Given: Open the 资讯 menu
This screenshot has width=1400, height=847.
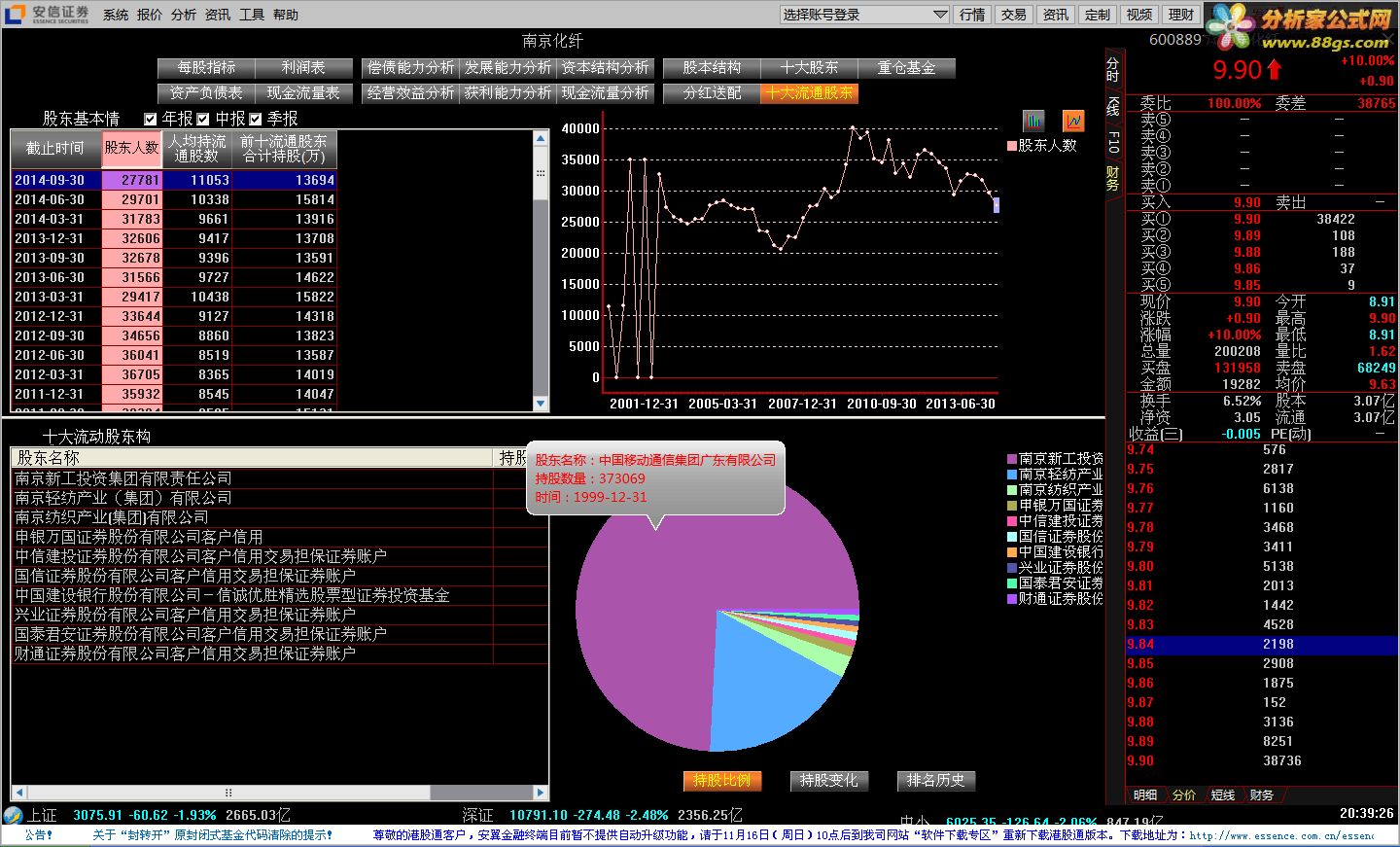Looking at the screenshot, I should [218, 15].
